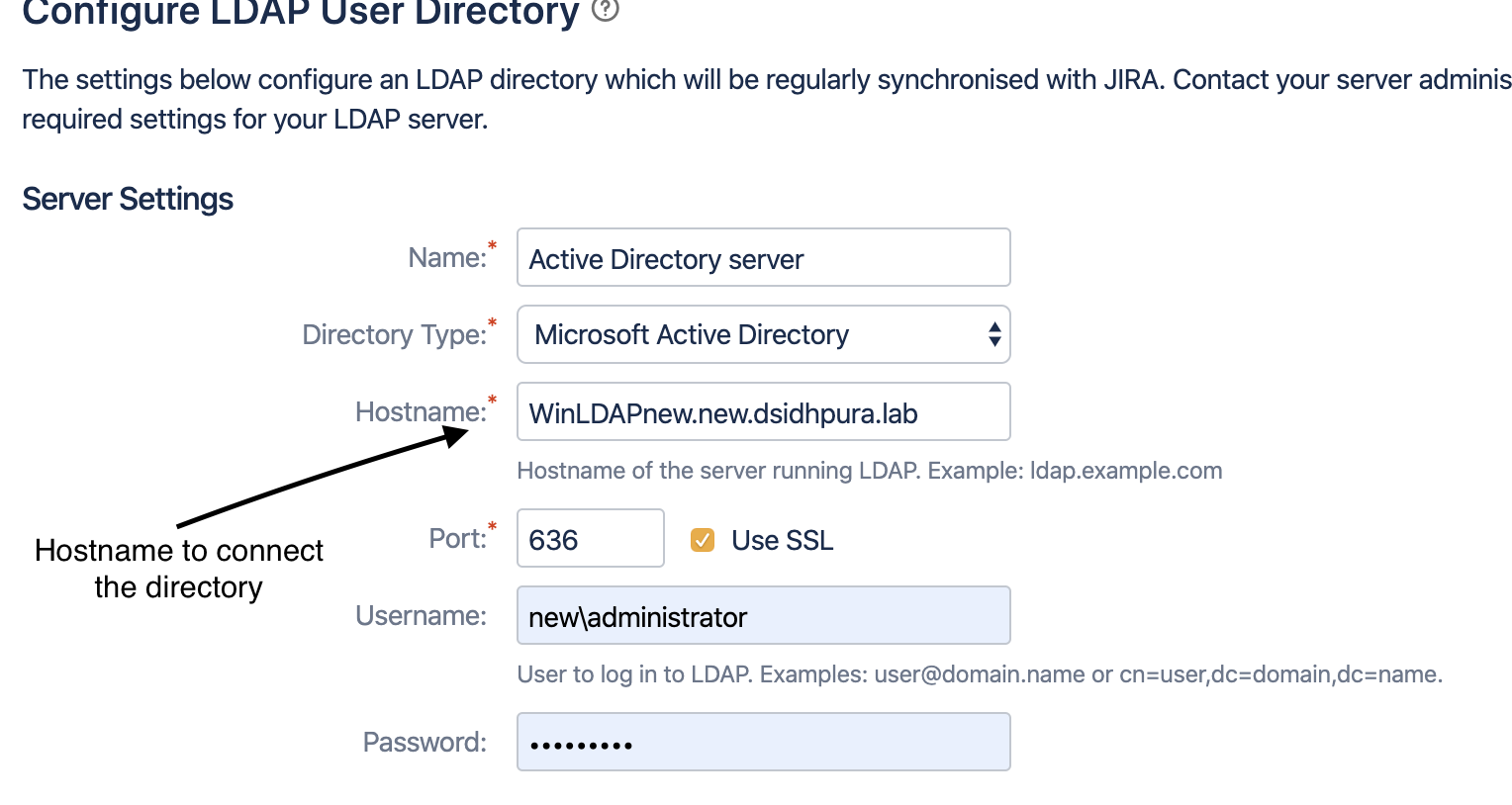Click the 'Hostname of the server running LDAP' hint
The height and width of the screenshot is (805, 1512).
(870, 471)
